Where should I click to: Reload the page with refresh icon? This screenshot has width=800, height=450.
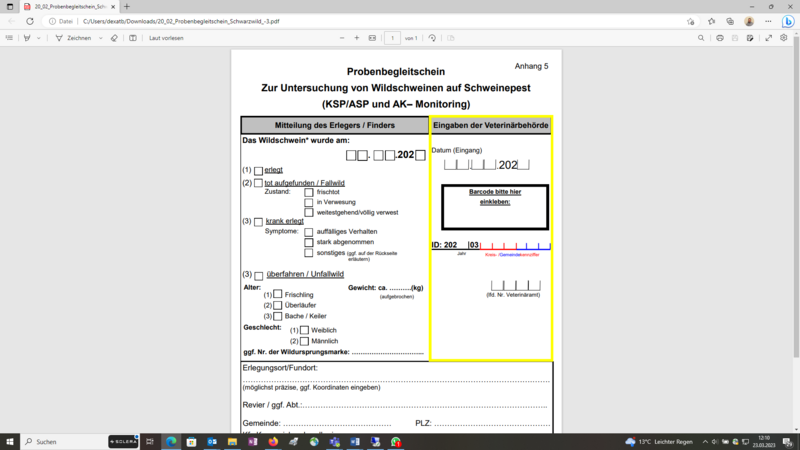[x=30, y=21]
